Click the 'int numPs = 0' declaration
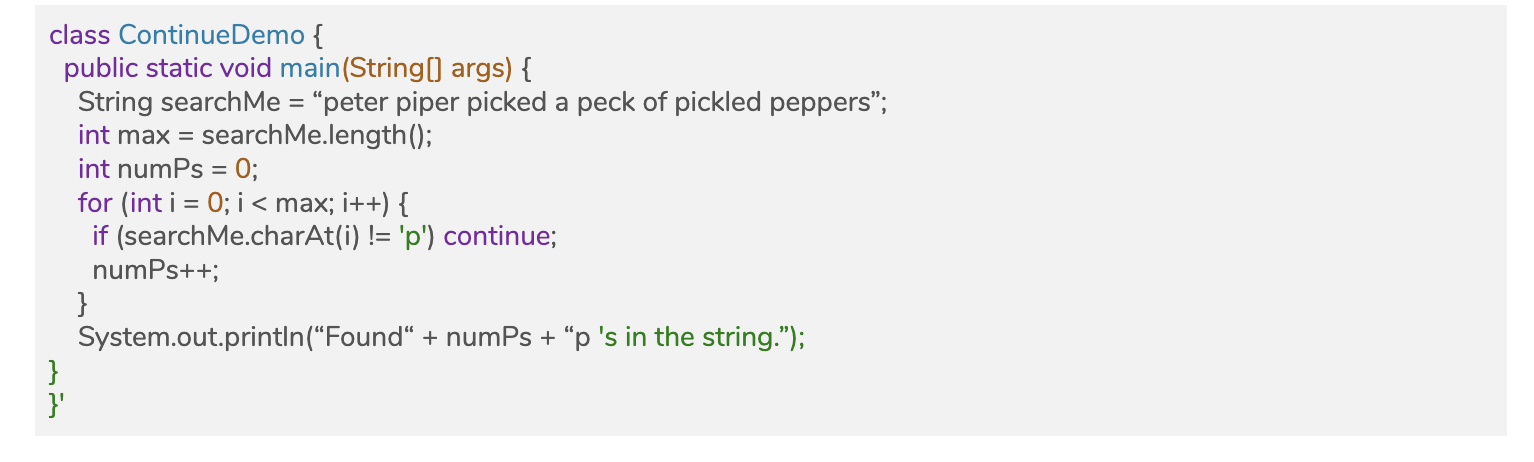 (168, 170)
